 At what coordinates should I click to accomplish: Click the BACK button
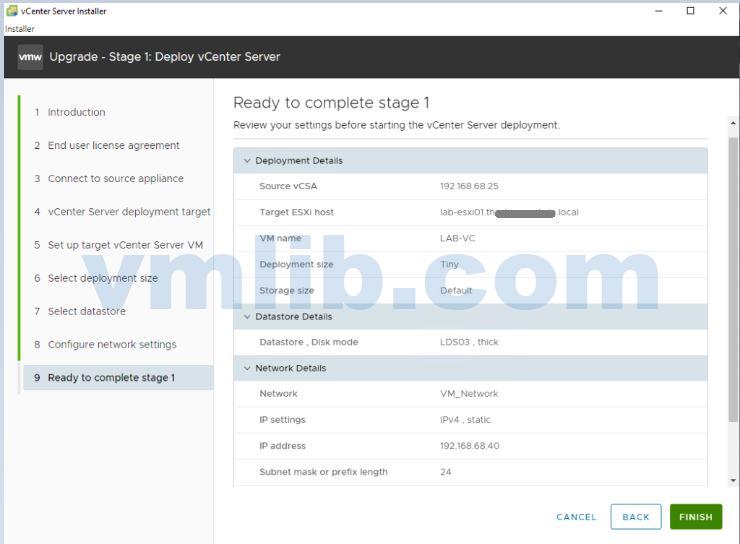coord(636,517)
